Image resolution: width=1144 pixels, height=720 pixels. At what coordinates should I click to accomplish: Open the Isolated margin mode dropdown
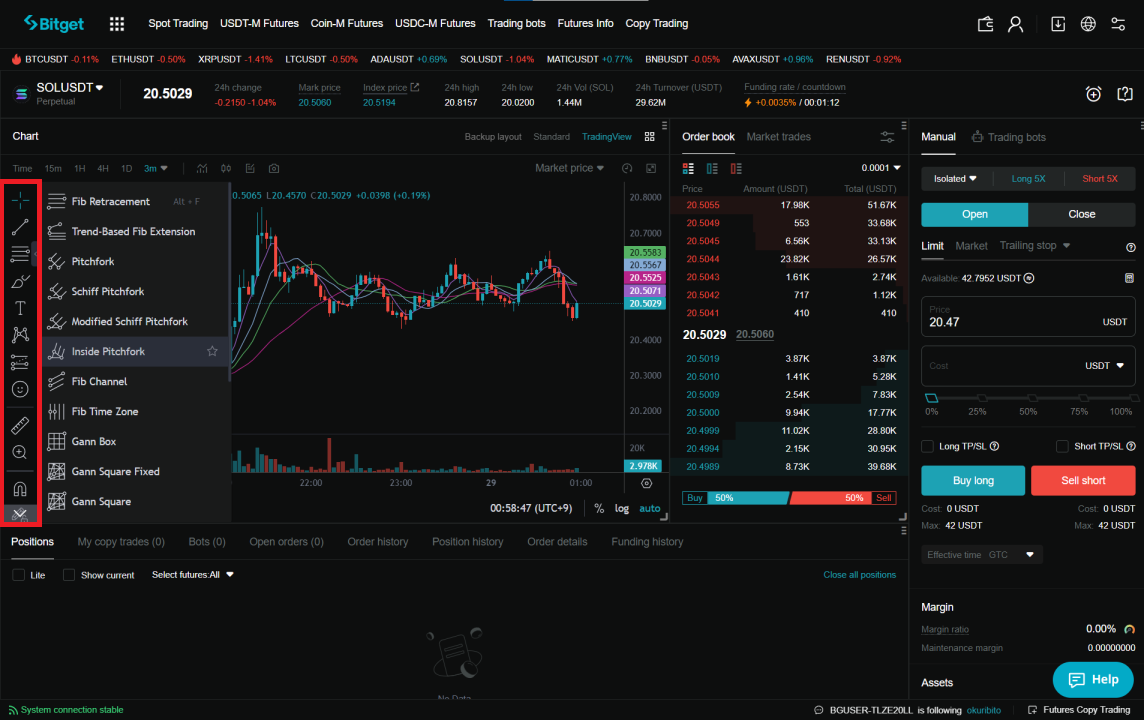[955, 179]
